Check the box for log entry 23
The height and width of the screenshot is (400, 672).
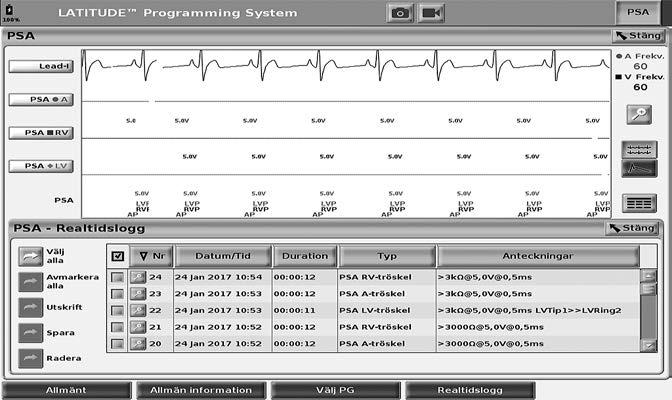117,294
